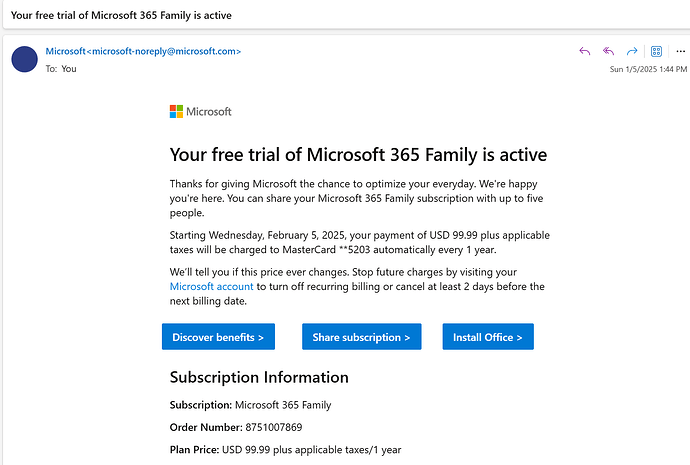Screen dimensions: 690x465
Task: Click the paragraph starting 'Thanks for giving Microsoft'
Action: [356, 198]
